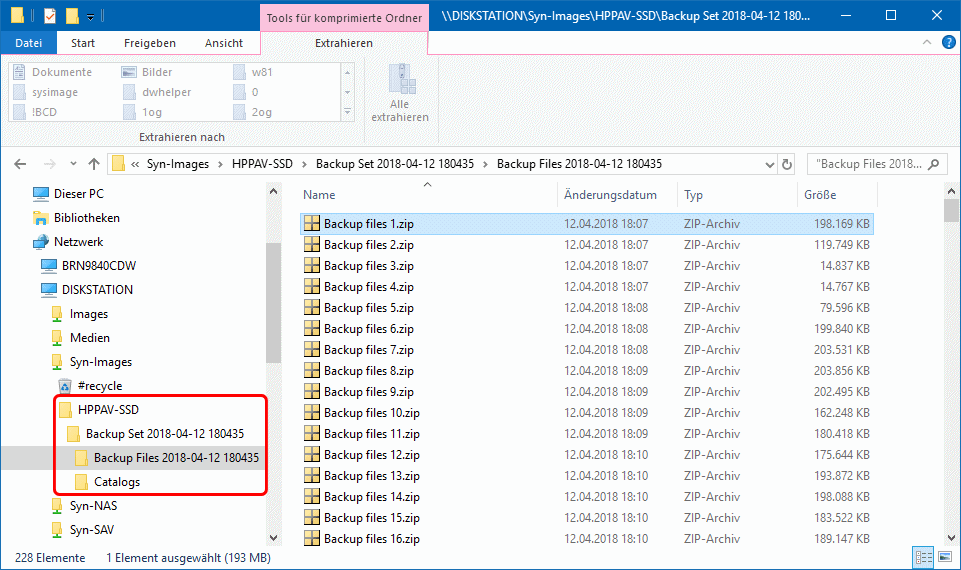Open the Datei menu tab
961x570 pixels.
pos(29,43)
